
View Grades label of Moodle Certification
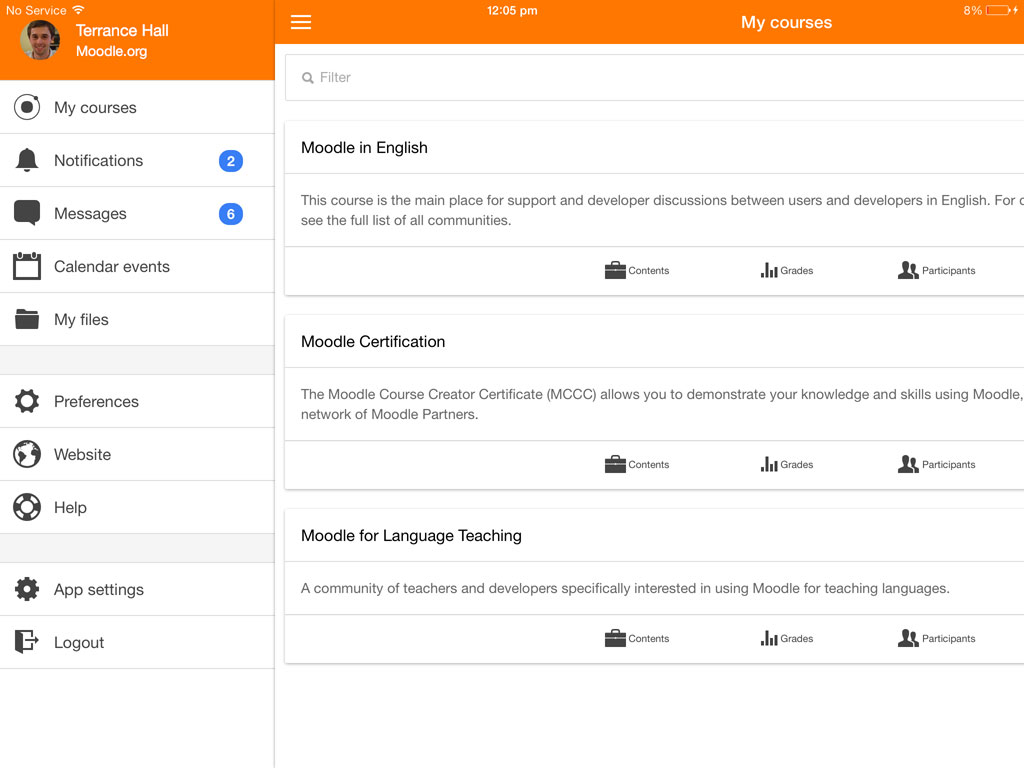click(x=797, y=464)
